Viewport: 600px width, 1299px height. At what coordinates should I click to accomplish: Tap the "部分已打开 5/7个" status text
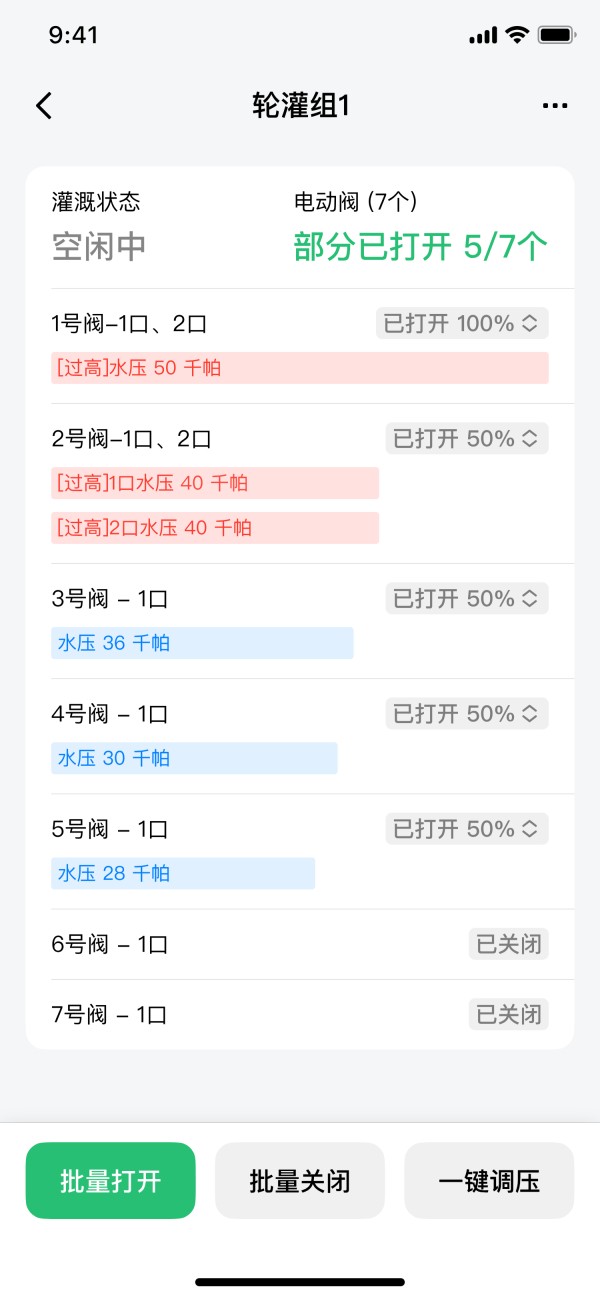pyautogui.click(x=421, y=247)
